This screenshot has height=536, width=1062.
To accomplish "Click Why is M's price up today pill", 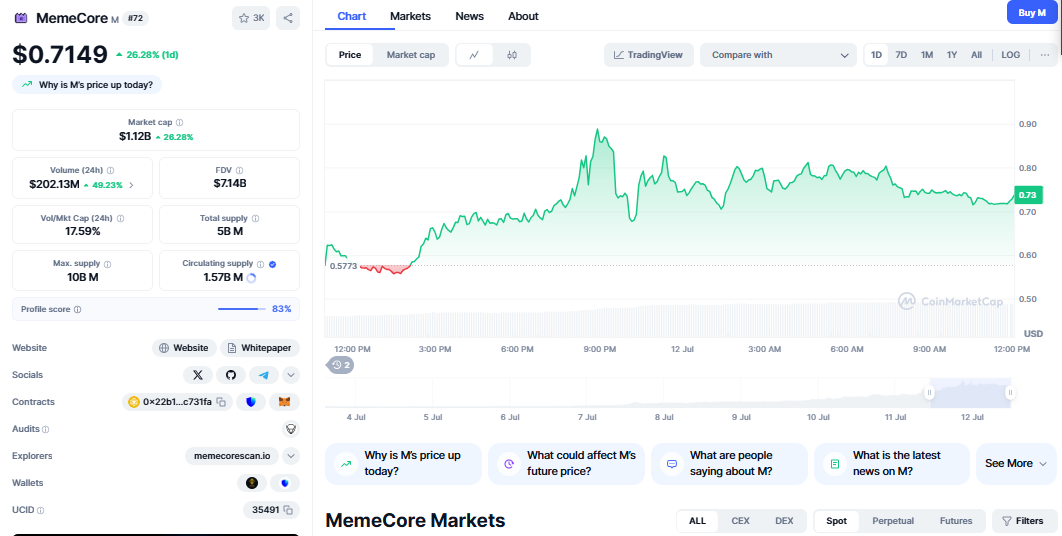I will tap(87, 85).
